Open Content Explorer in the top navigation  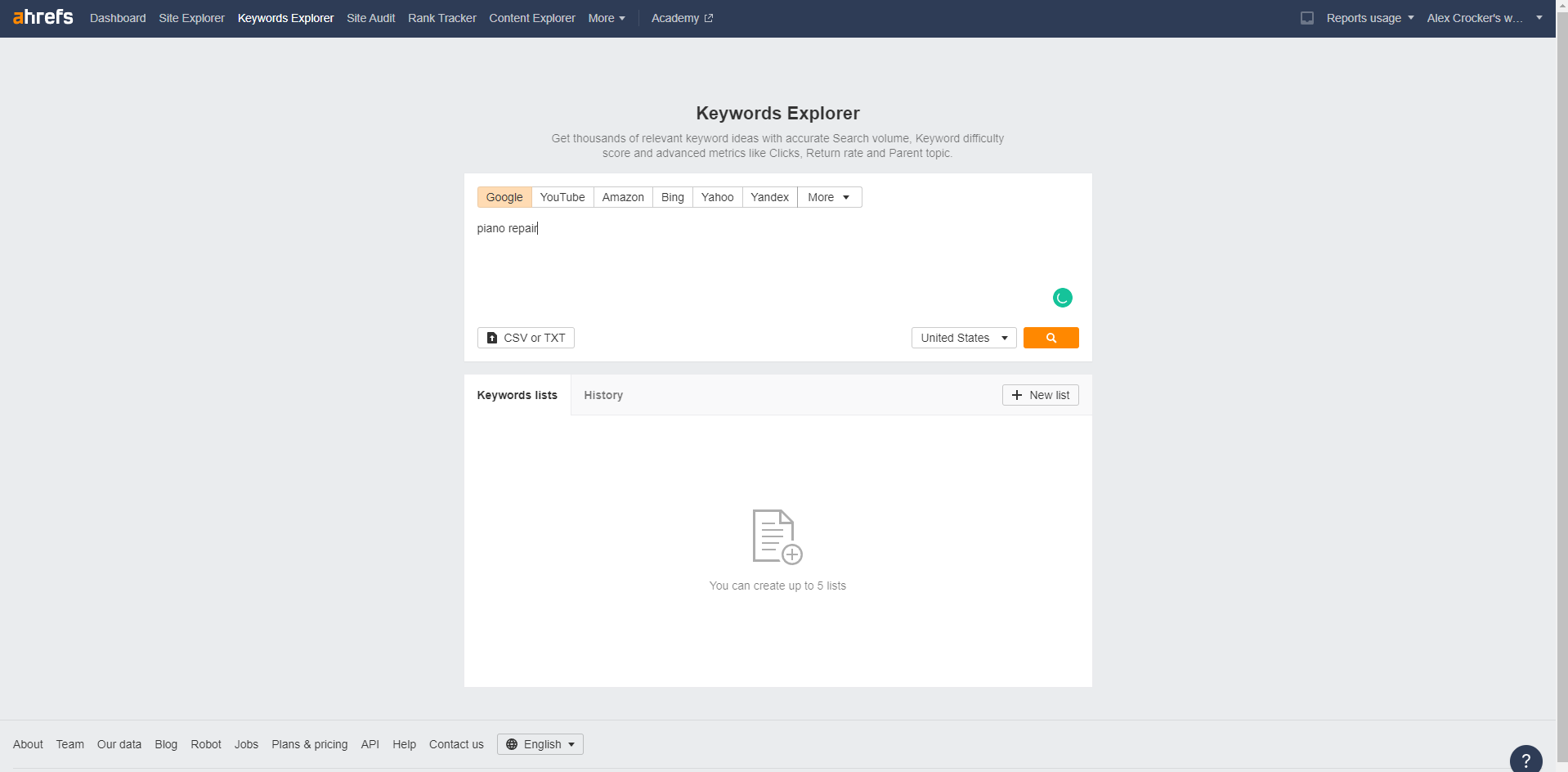(532, 18)
